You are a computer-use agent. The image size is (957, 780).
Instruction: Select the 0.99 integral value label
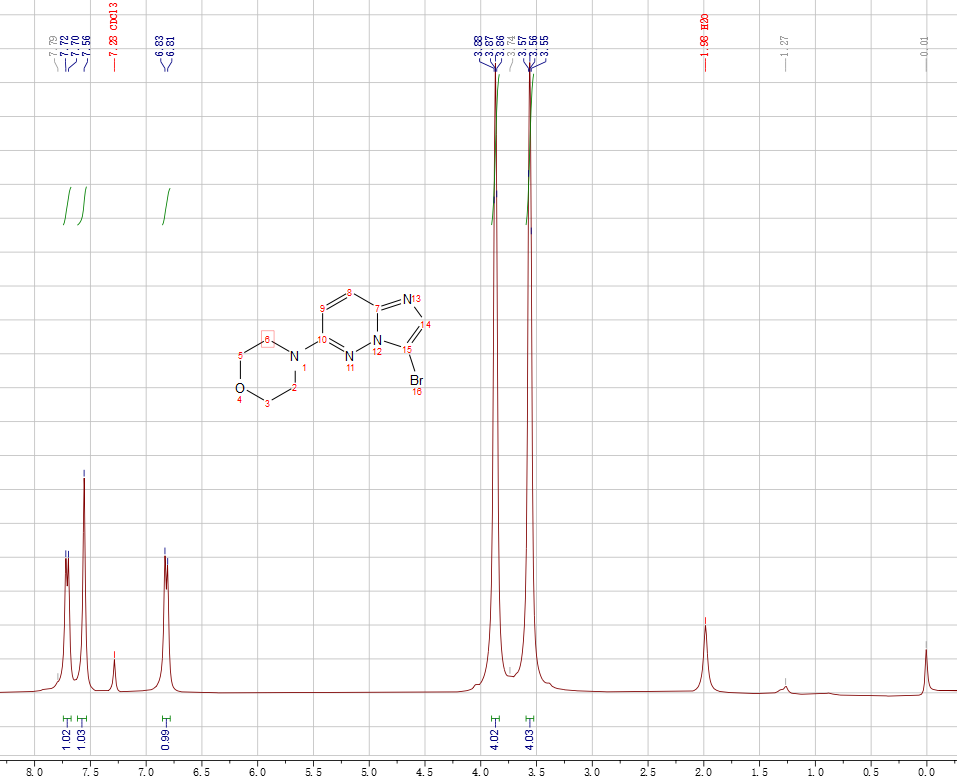(x=166, y=740)
